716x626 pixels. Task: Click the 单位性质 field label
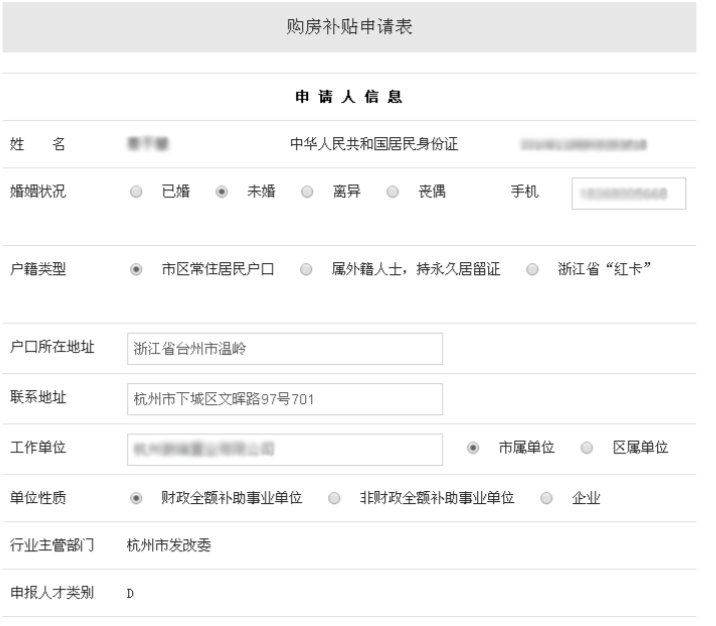[38, 497]
